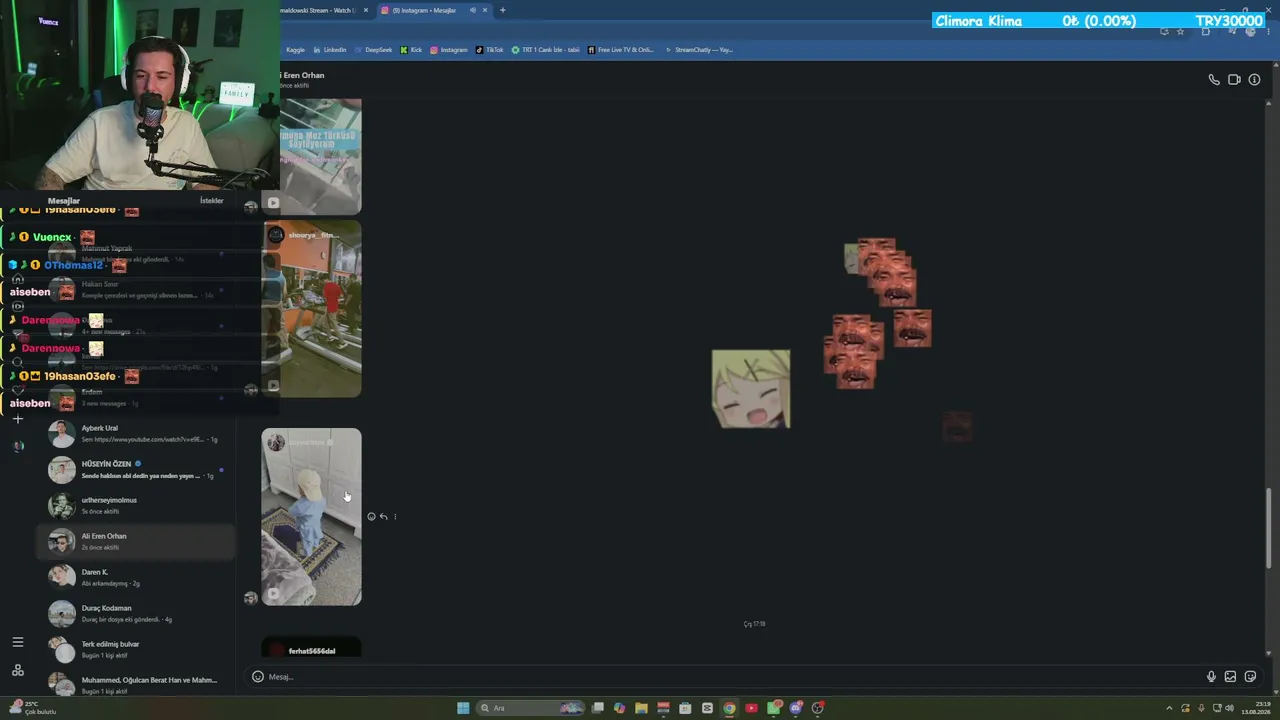The image size is (1280, 720).
Task: Mute the Instagram tab audio
Action: tap(473, 10)
